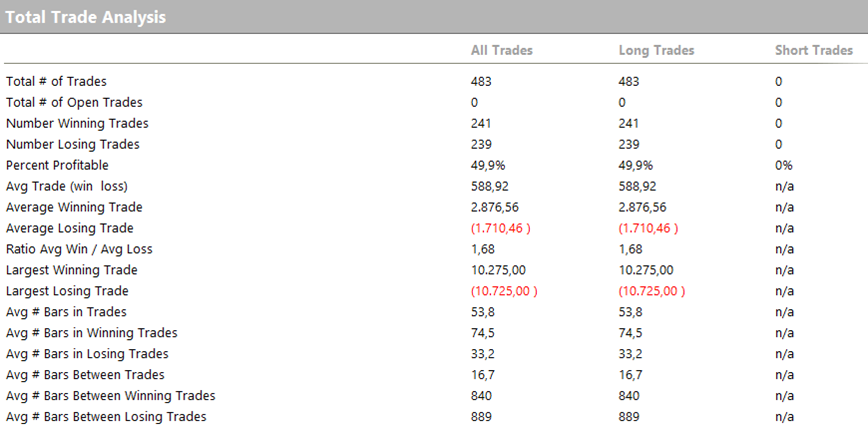Click the 49,9% value in All Trades column
This screenshot has width=868, height=425.
pos(488,165)
